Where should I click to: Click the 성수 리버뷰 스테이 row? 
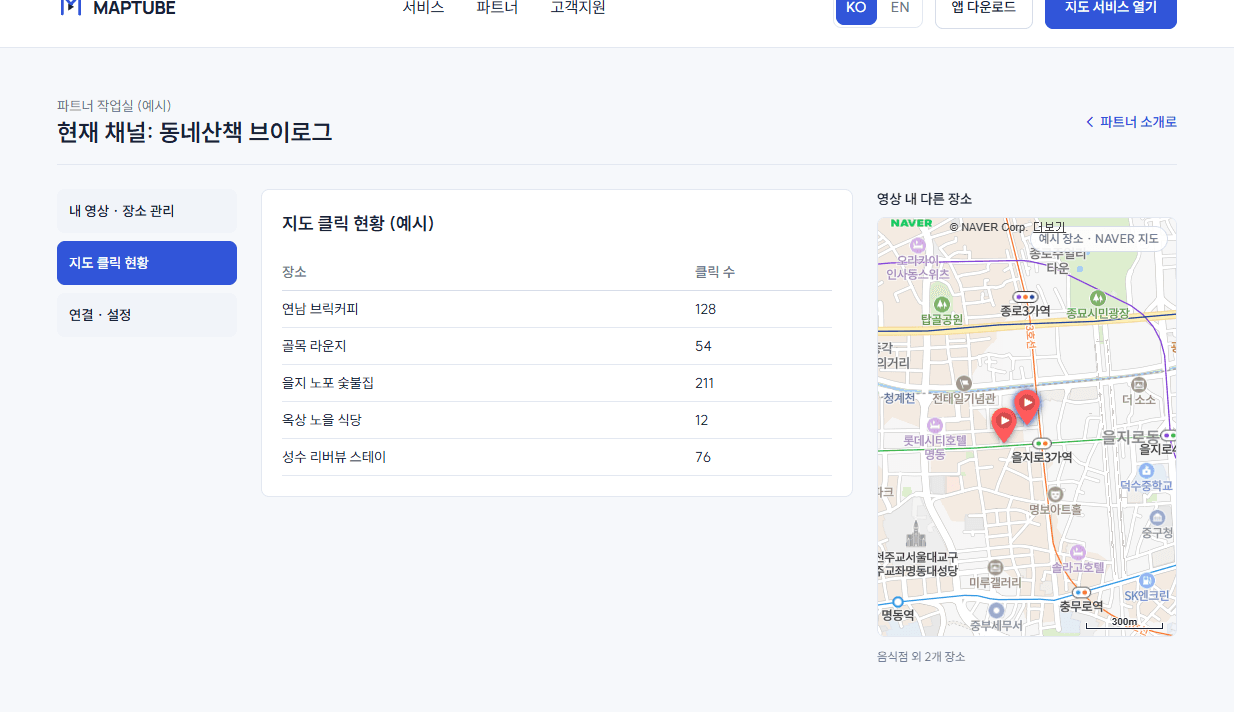point(557,457)
